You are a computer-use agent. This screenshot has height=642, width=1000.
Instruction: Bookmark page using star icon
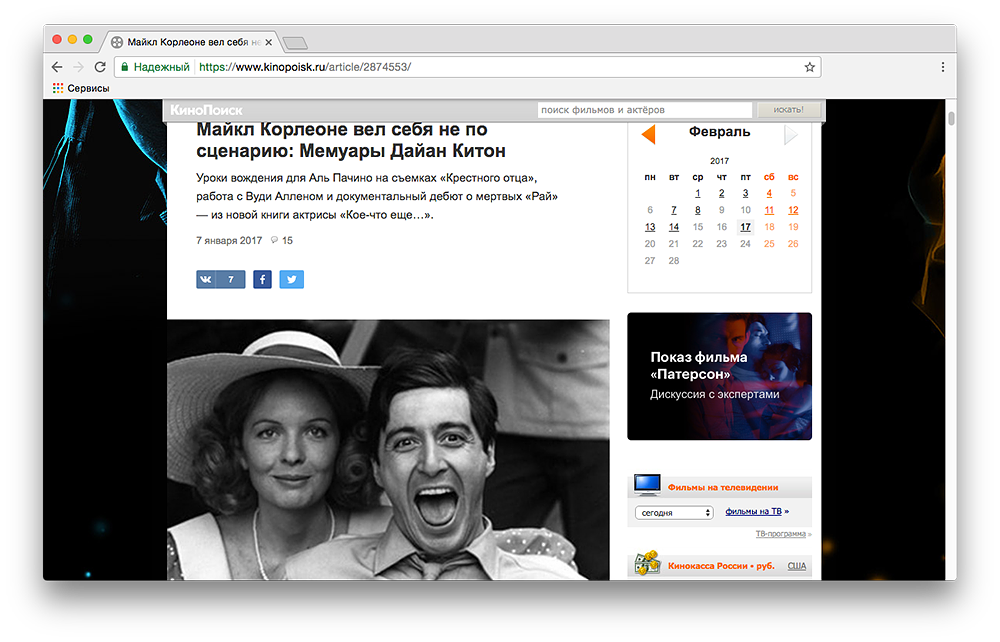click(x=809, y=67)
